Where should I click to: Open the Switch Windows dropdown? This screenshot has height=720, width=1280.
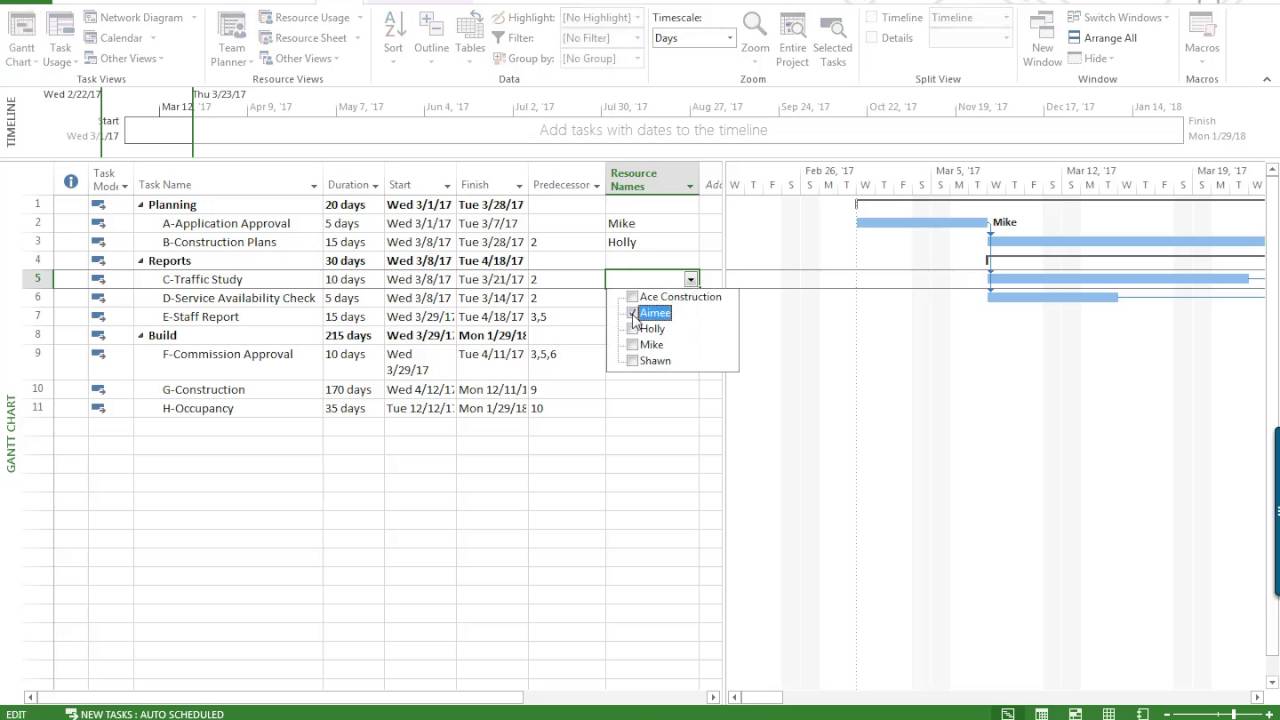tap(1118, 17)
